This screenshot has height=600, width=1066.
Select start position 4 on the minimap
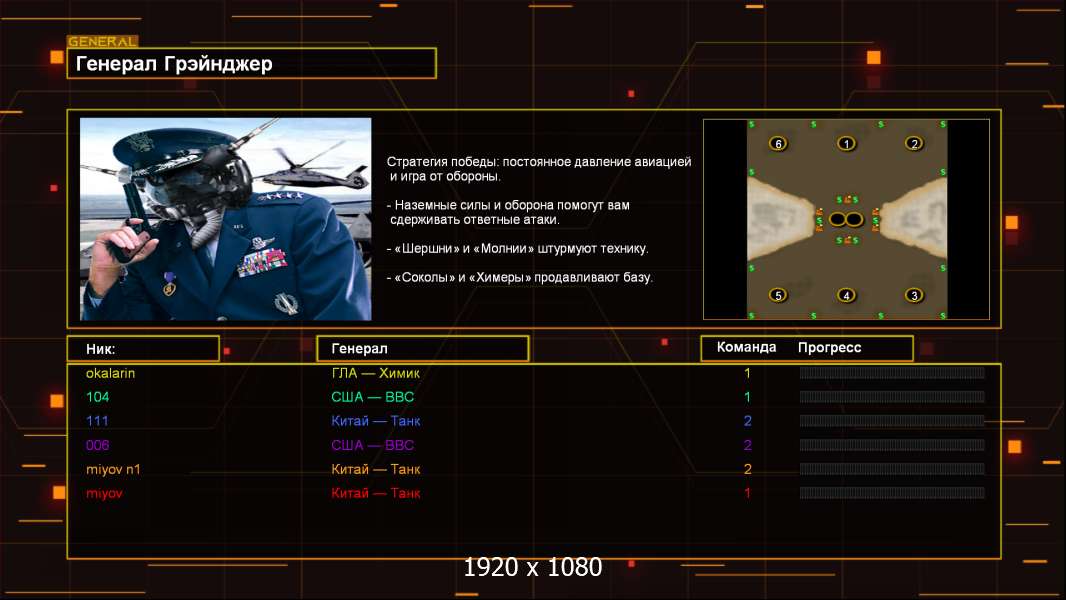click(846, 295)
